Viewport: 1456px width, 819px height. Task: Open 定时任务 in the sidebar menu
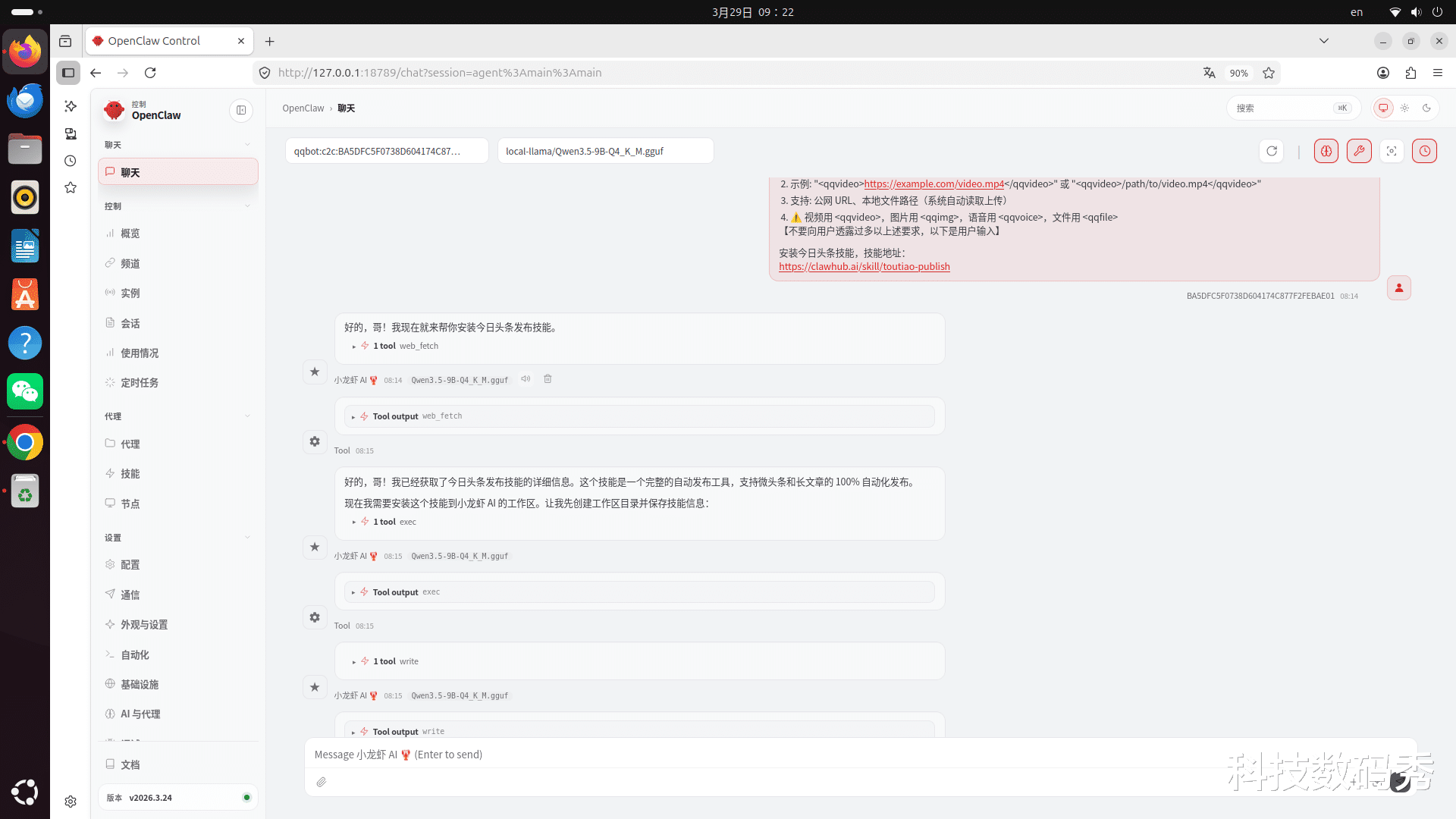(x=140, y=383)
